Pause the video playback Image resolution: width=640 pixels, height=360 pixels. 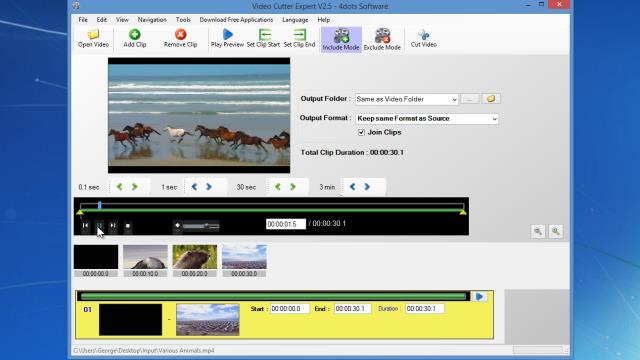99,226
